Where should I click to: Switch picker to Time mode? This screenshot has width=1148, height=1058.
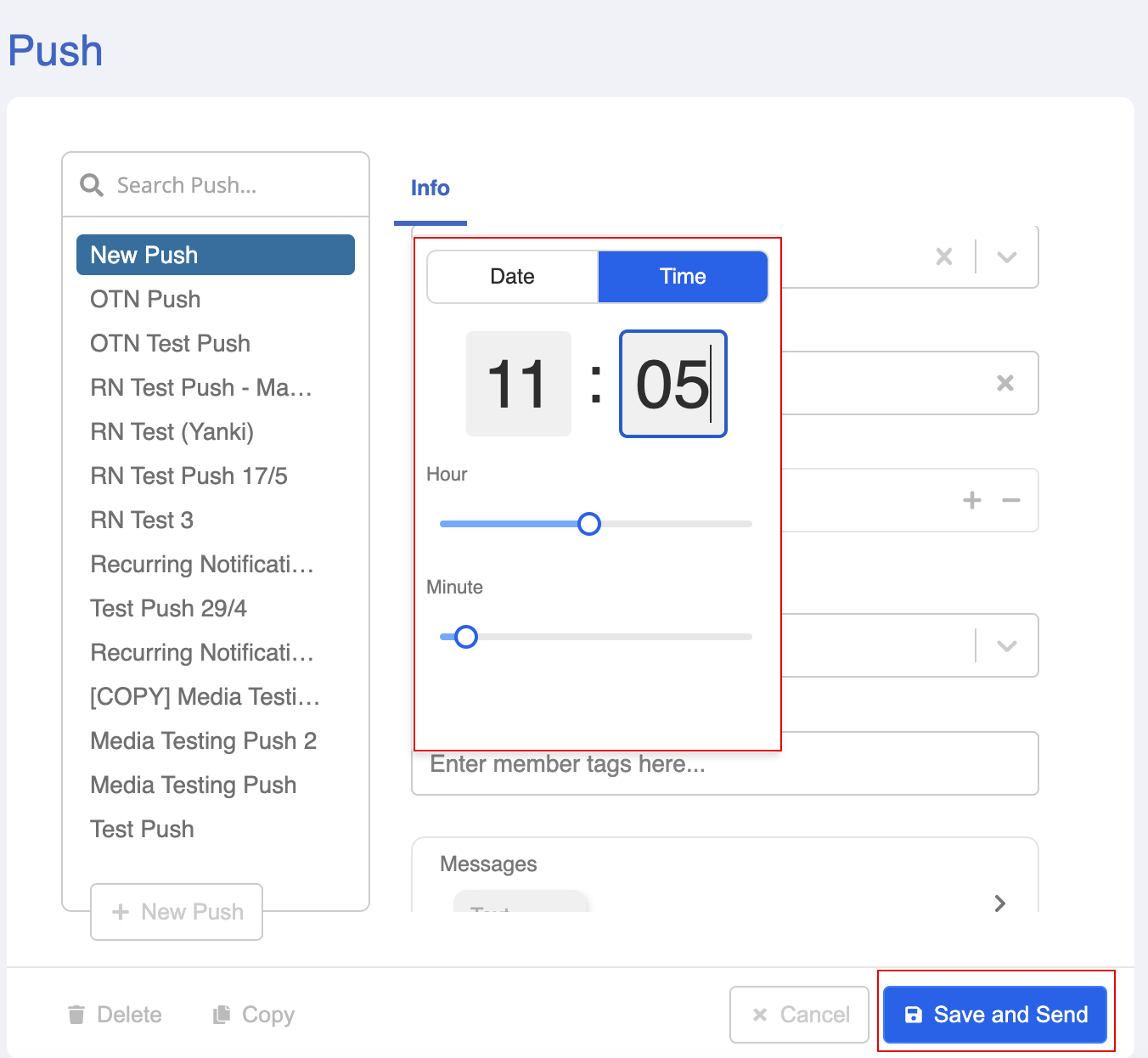683,277
